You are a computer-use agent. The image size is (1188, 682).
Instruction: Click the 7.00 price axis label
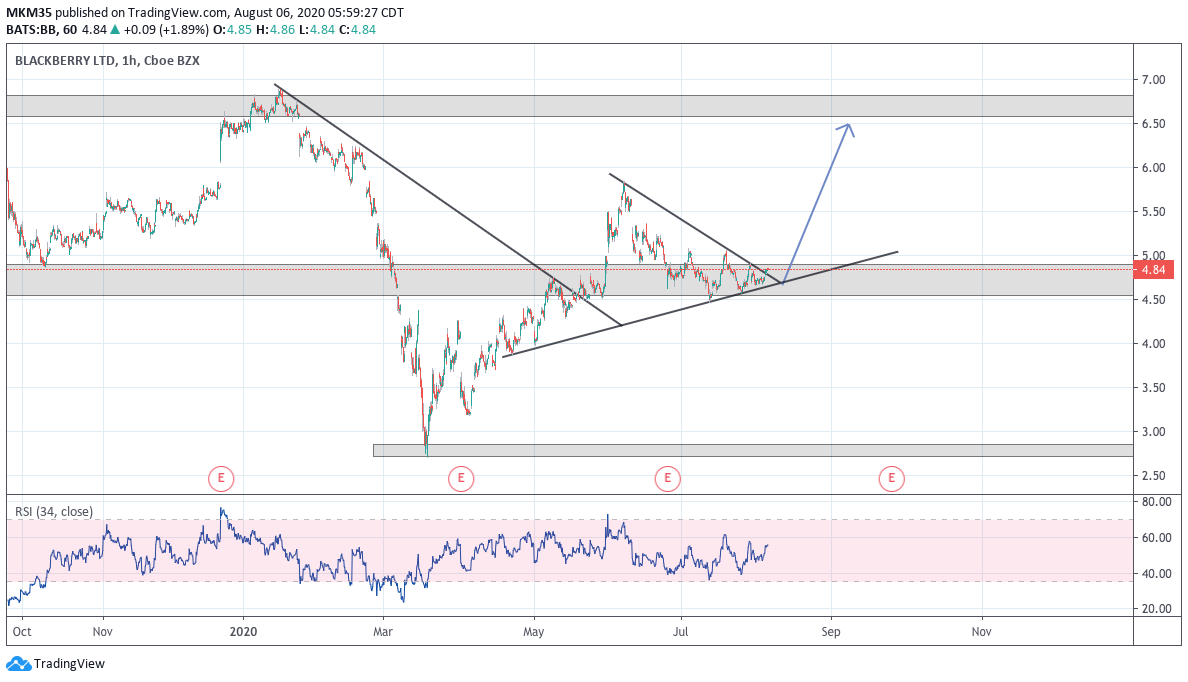click(x=1153, y=80)
